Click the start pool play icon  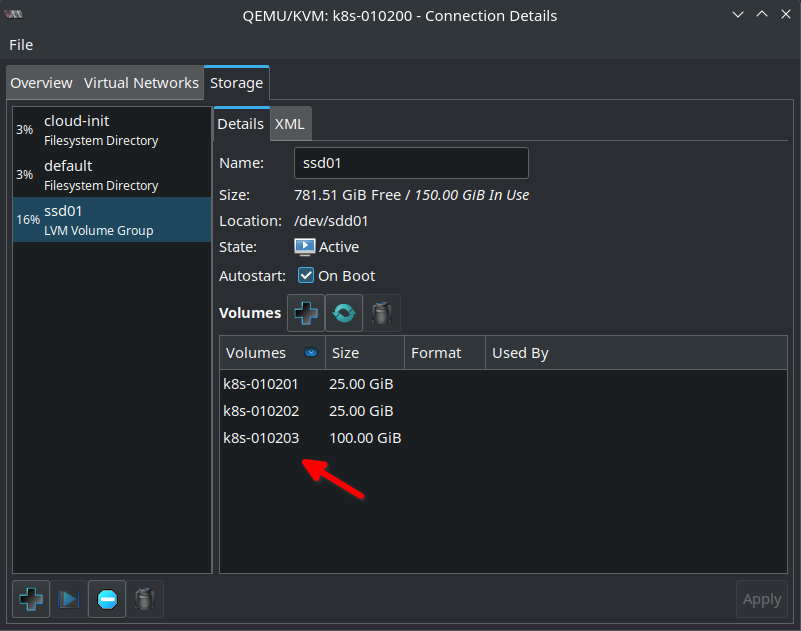point(68,599)
